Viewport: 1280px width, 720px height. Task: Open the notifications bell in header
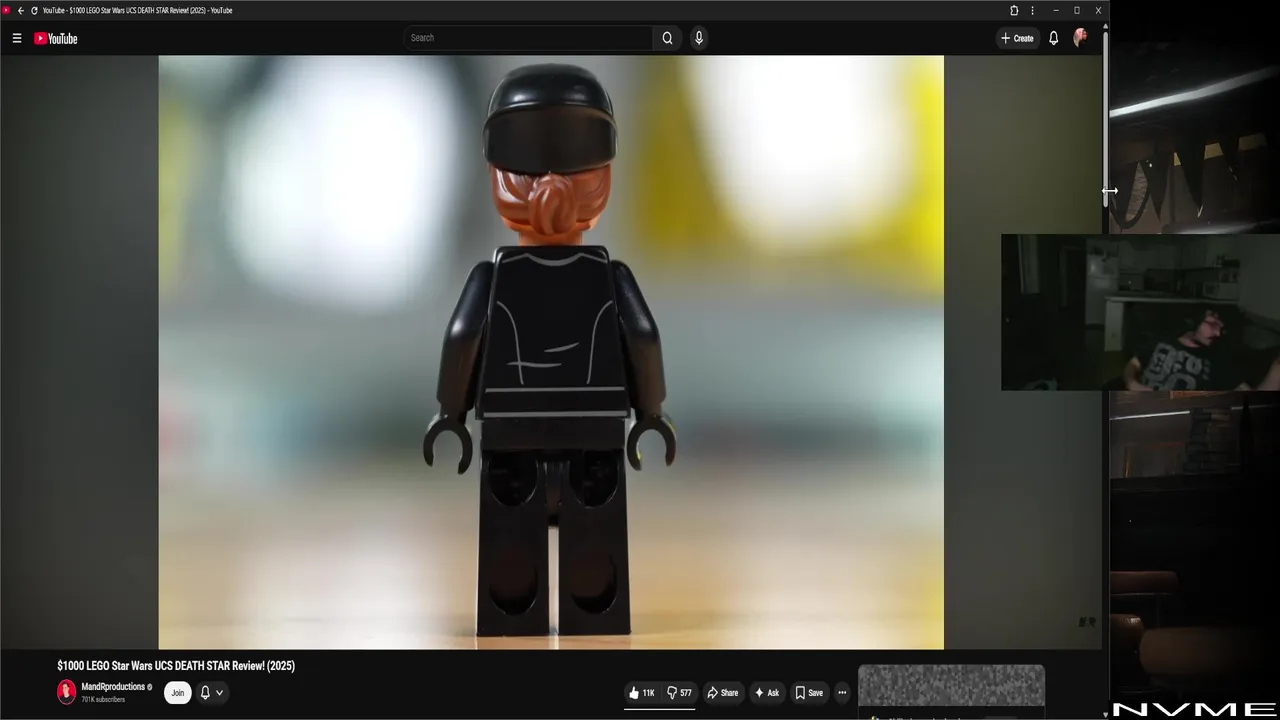(1053, 38)
